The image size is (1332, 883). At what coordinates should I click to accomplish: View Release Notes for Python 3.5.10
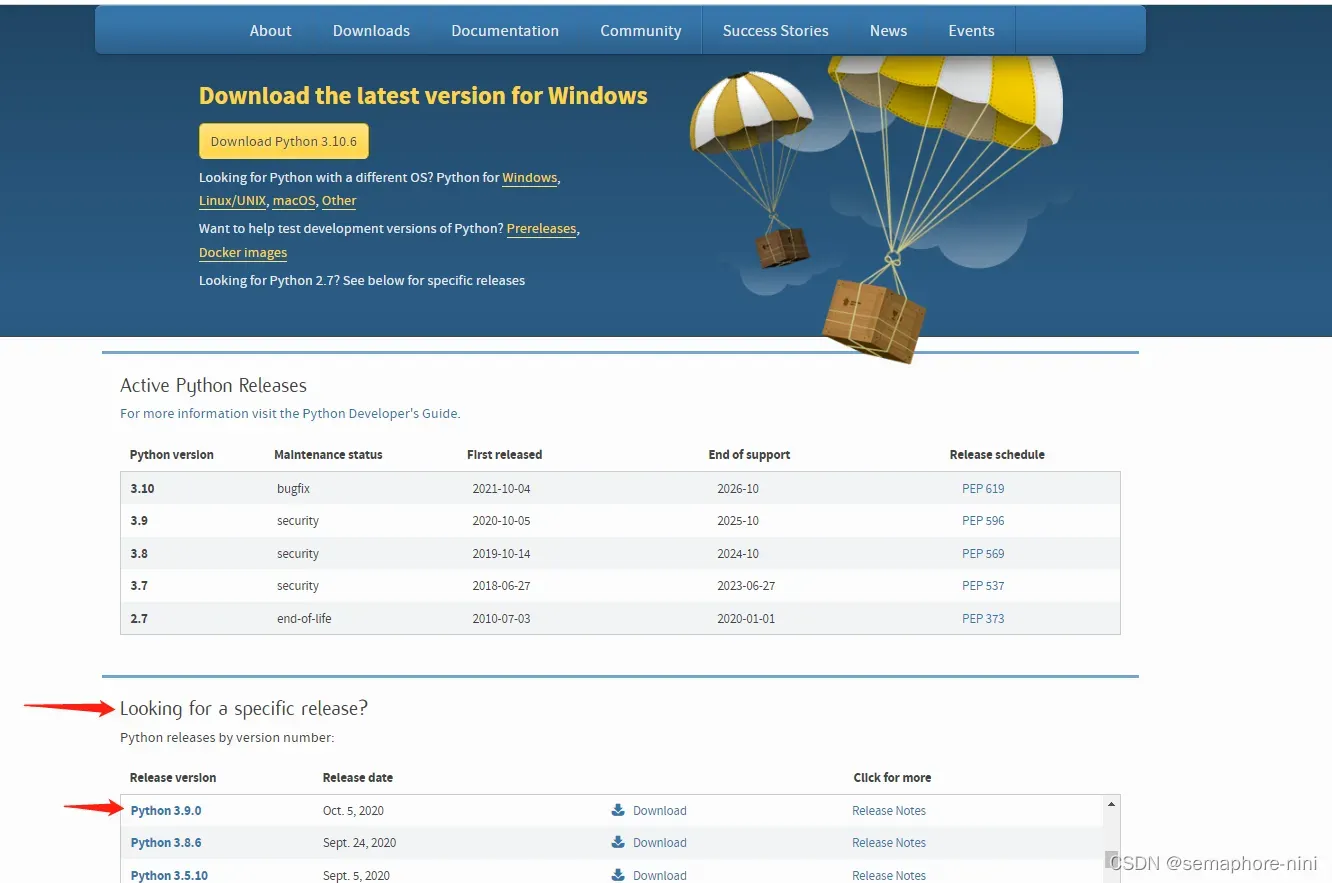click(889, 875)
